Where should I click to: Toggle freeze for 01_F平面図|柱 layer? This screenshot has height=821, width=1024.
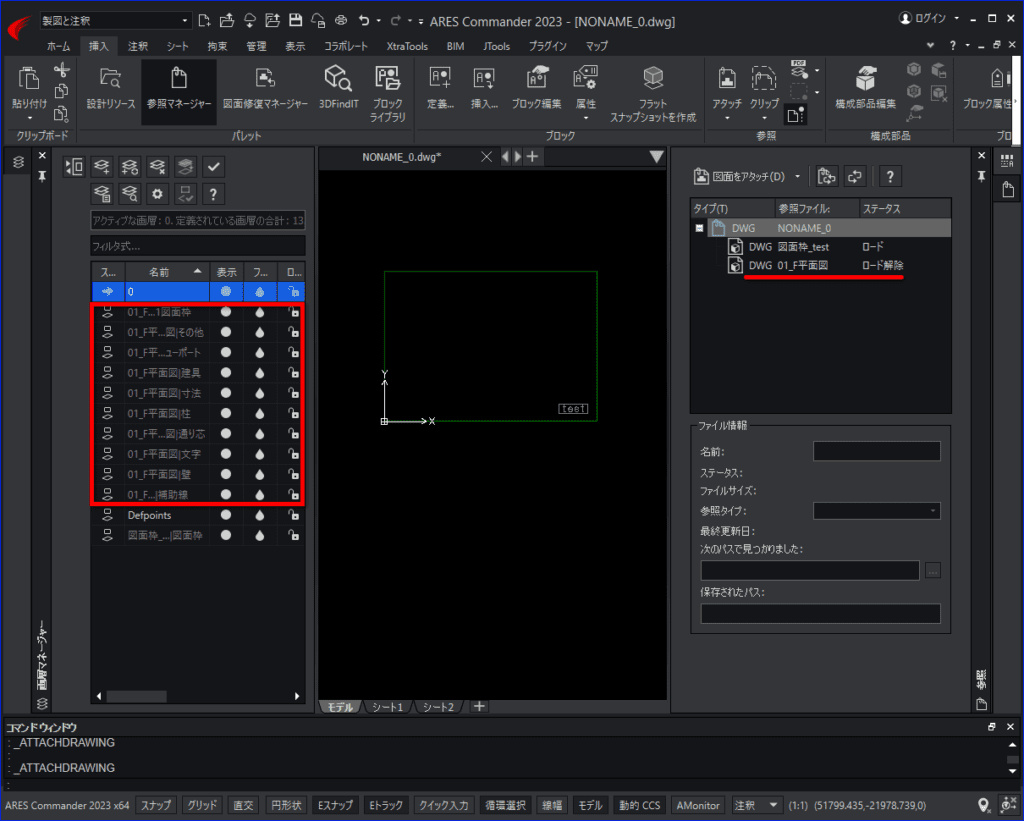point(260,413)
